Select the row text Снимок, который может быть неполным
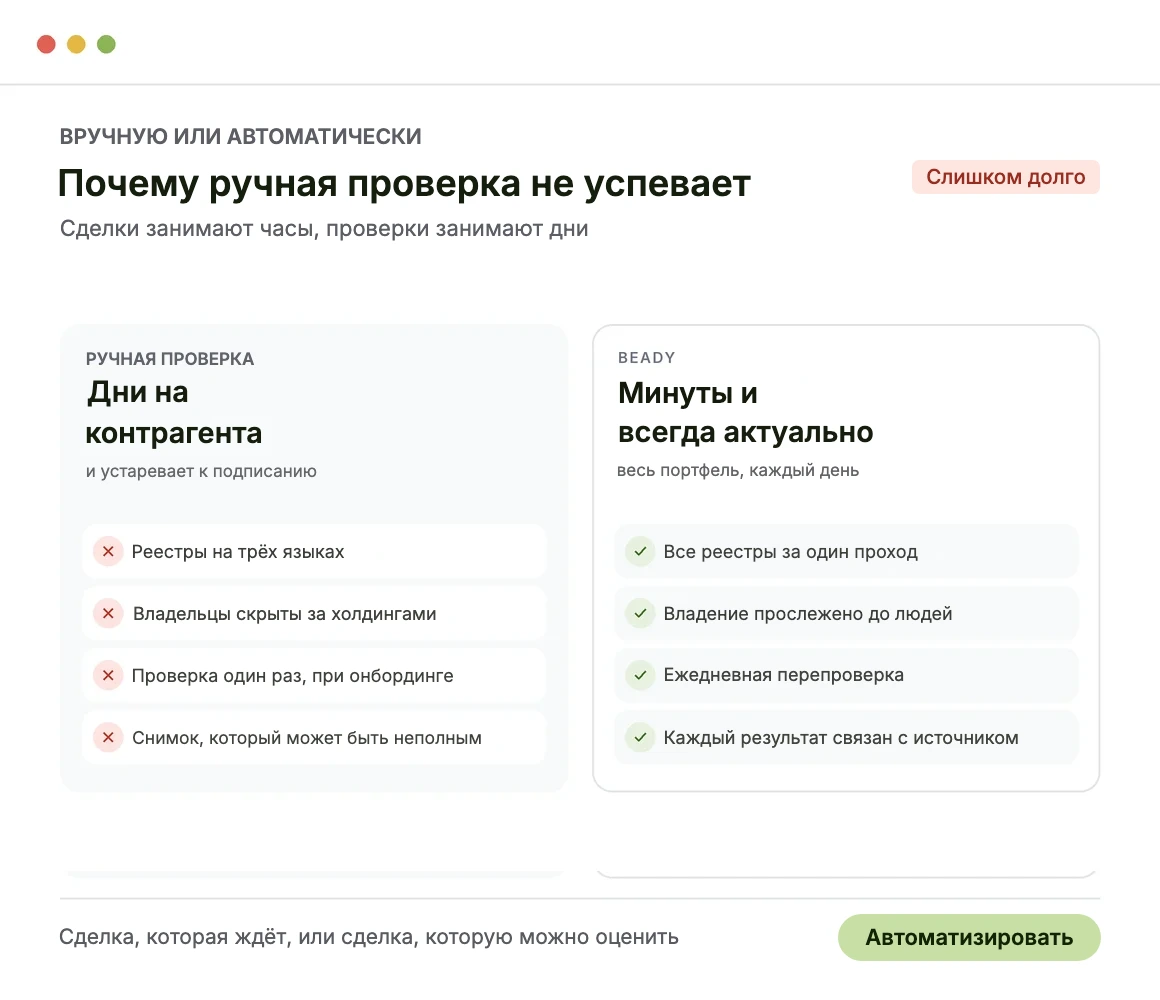Viewport: 1160px width, 1000px height. pyautogui.click(x=306, y=738)
